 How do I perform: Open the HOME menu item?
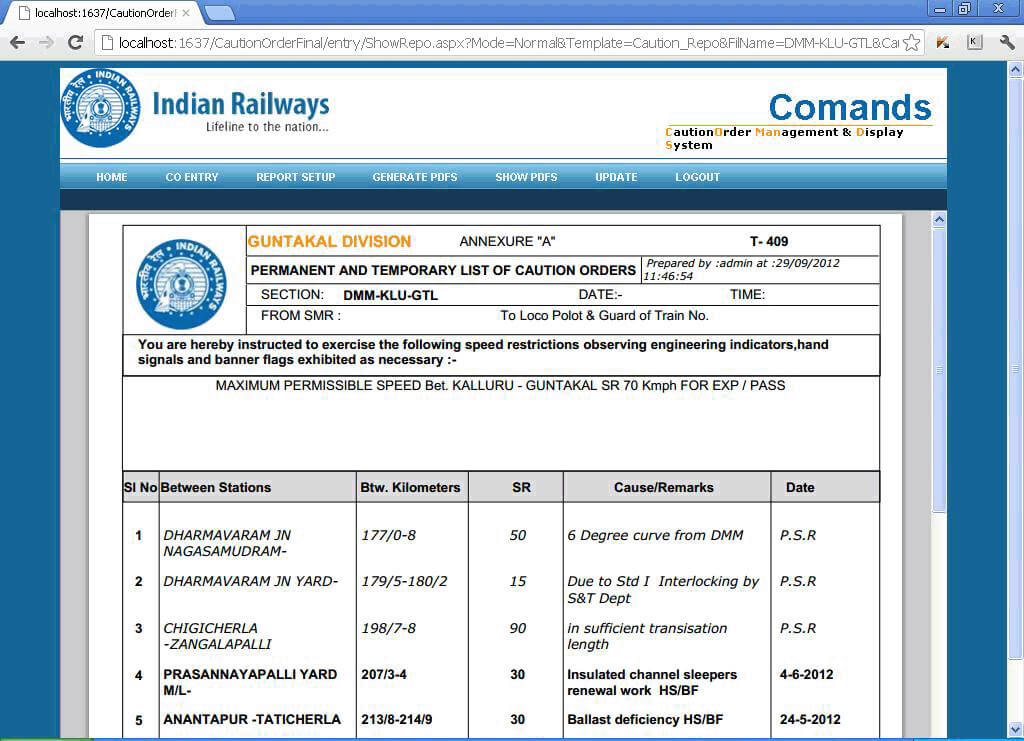tap(112, 177)
